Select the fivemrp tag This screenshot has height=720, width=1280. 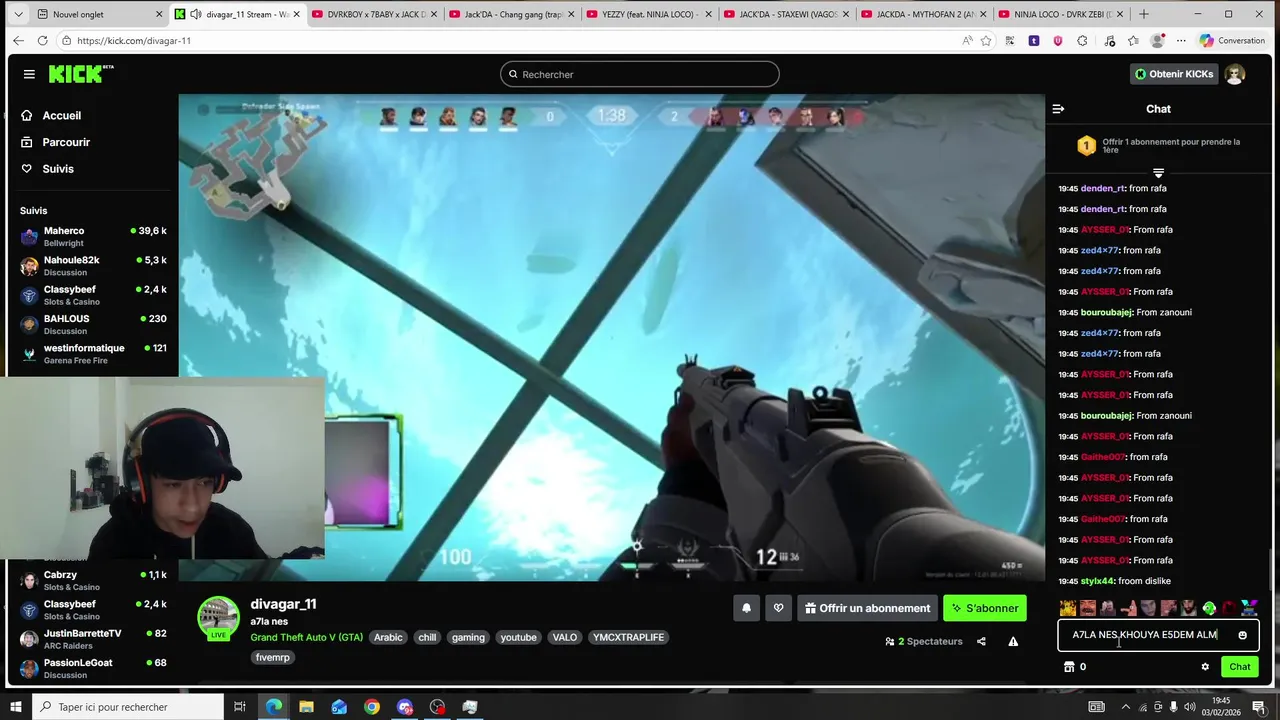(273, 657)
